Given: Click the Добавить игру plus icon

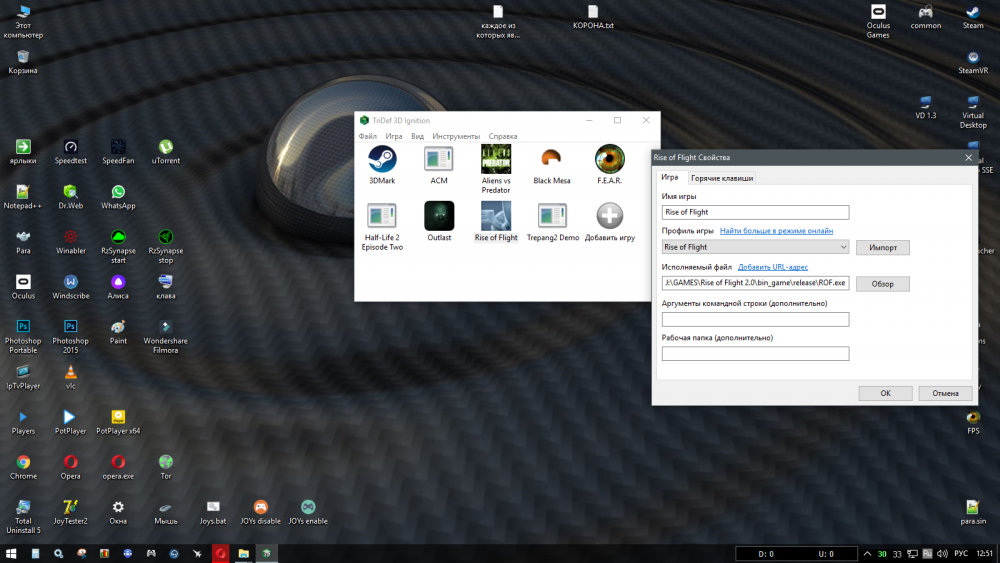Looking at the screenshot, I should pos(610,216).
